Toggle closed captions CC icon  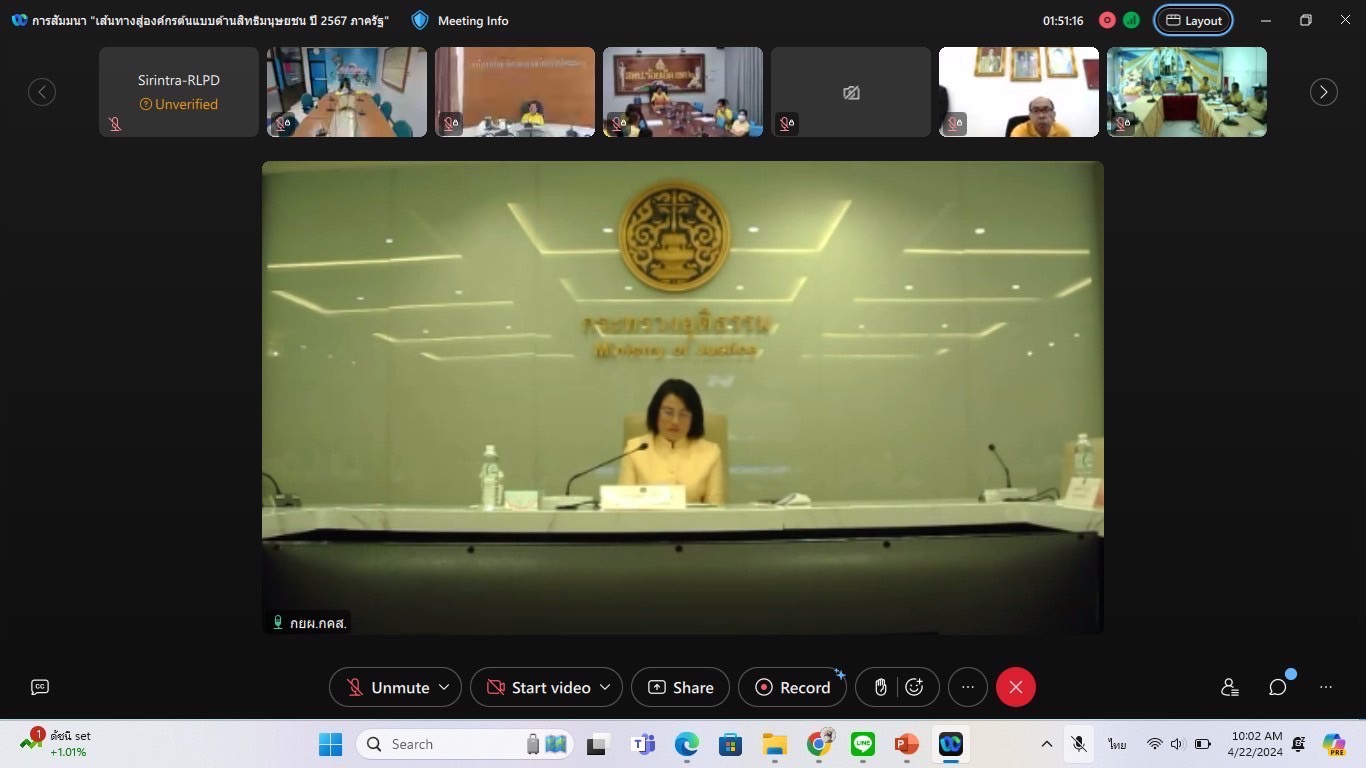click(40, 687)
